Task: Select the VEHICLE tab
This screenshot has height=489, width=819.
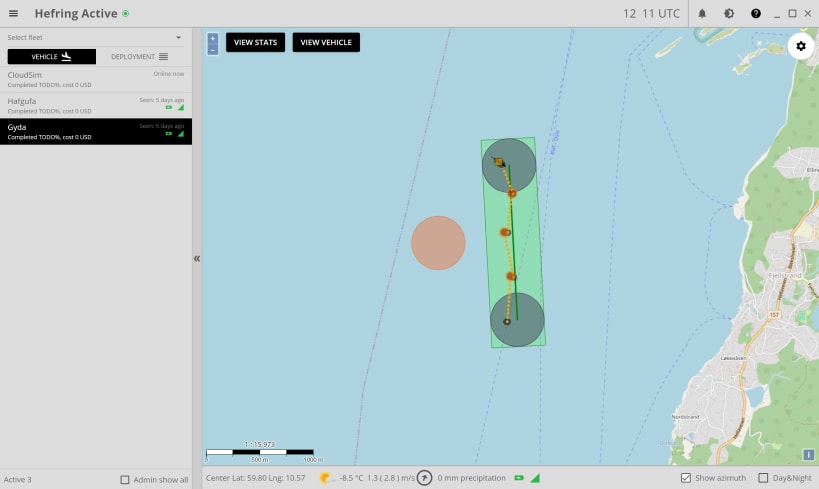Action: point(52,56)
